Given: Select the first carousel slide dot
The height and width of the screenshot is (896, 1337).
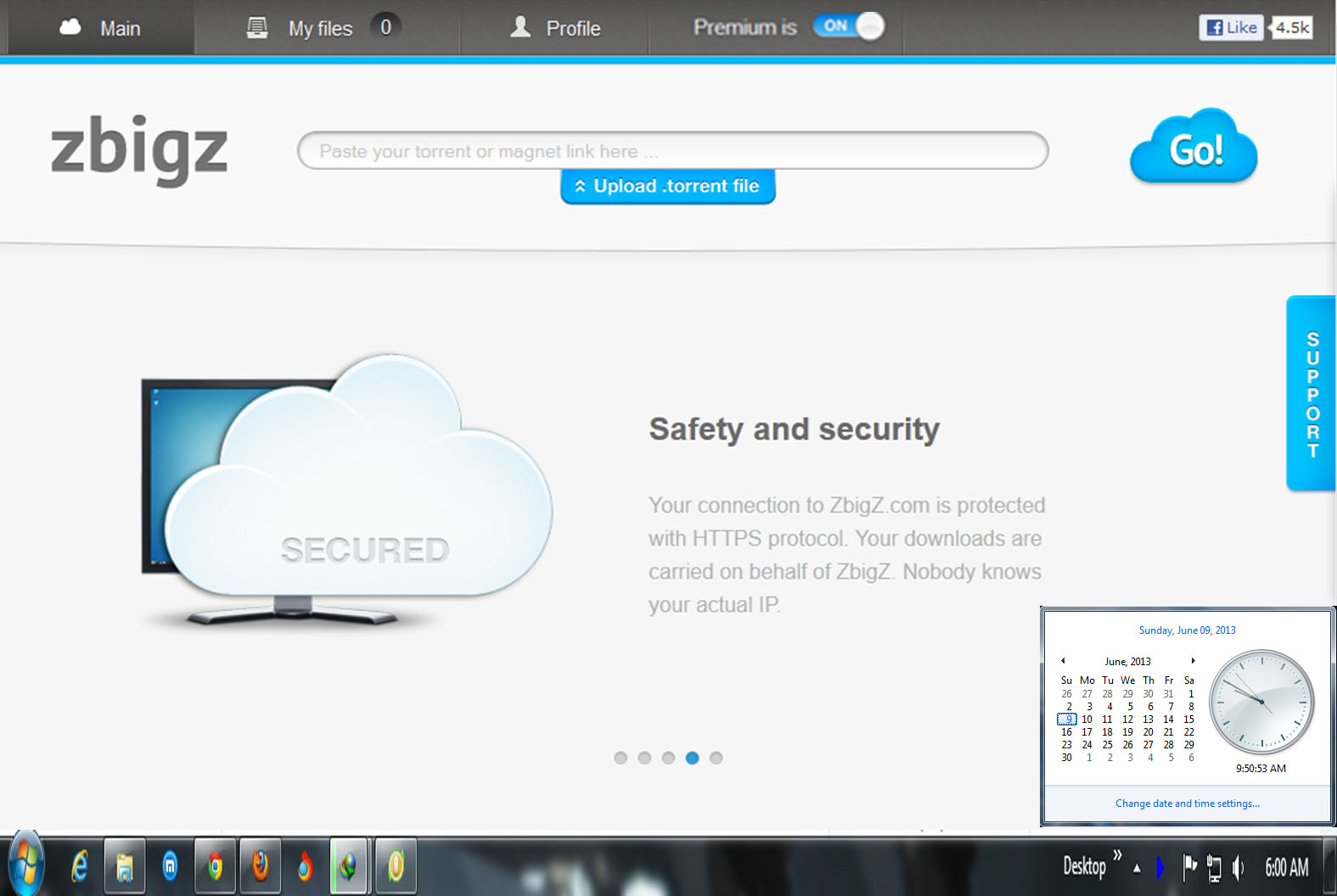Looking at the screenshot, I should click(621, 758).
